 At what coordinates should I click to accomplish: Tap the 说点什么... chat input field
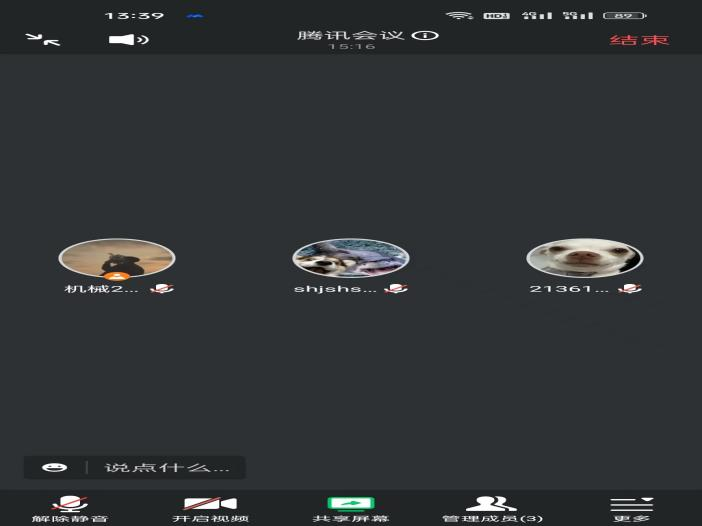tap(167, 467)
